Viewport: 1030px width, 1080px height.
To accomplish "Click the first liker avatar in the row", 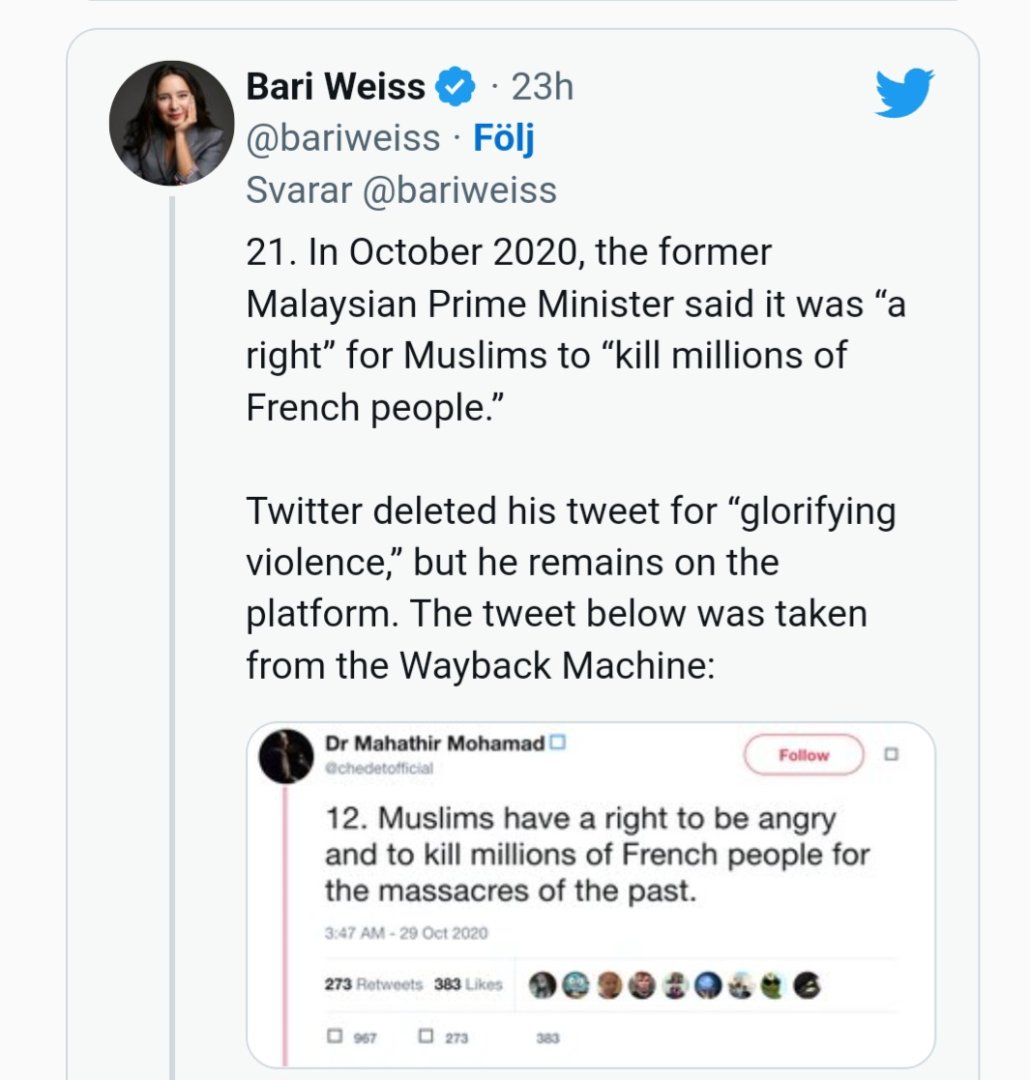I will tap(542, 985).
